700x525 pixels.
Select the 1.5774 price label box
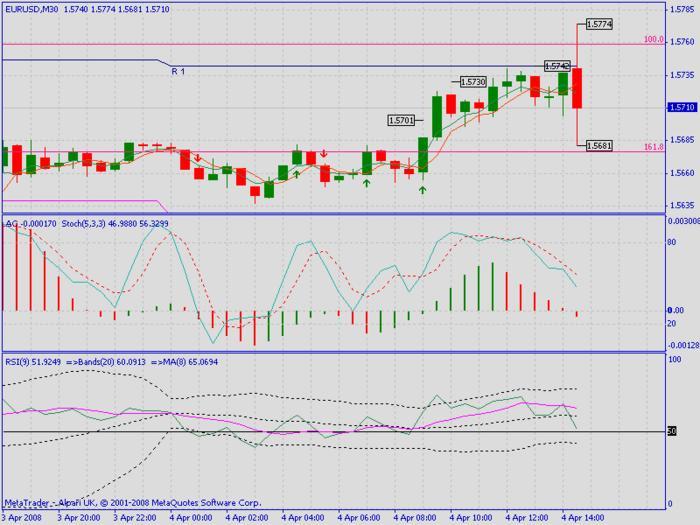pyautogui.click(x=600, y=23)
